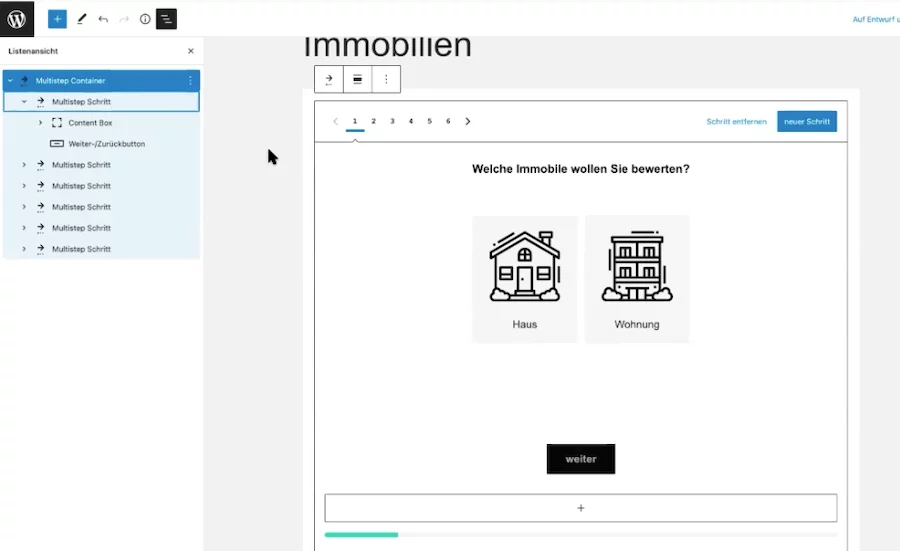900x551 pixels.
Task: Open options for Multistep Container
Action: 190,80
